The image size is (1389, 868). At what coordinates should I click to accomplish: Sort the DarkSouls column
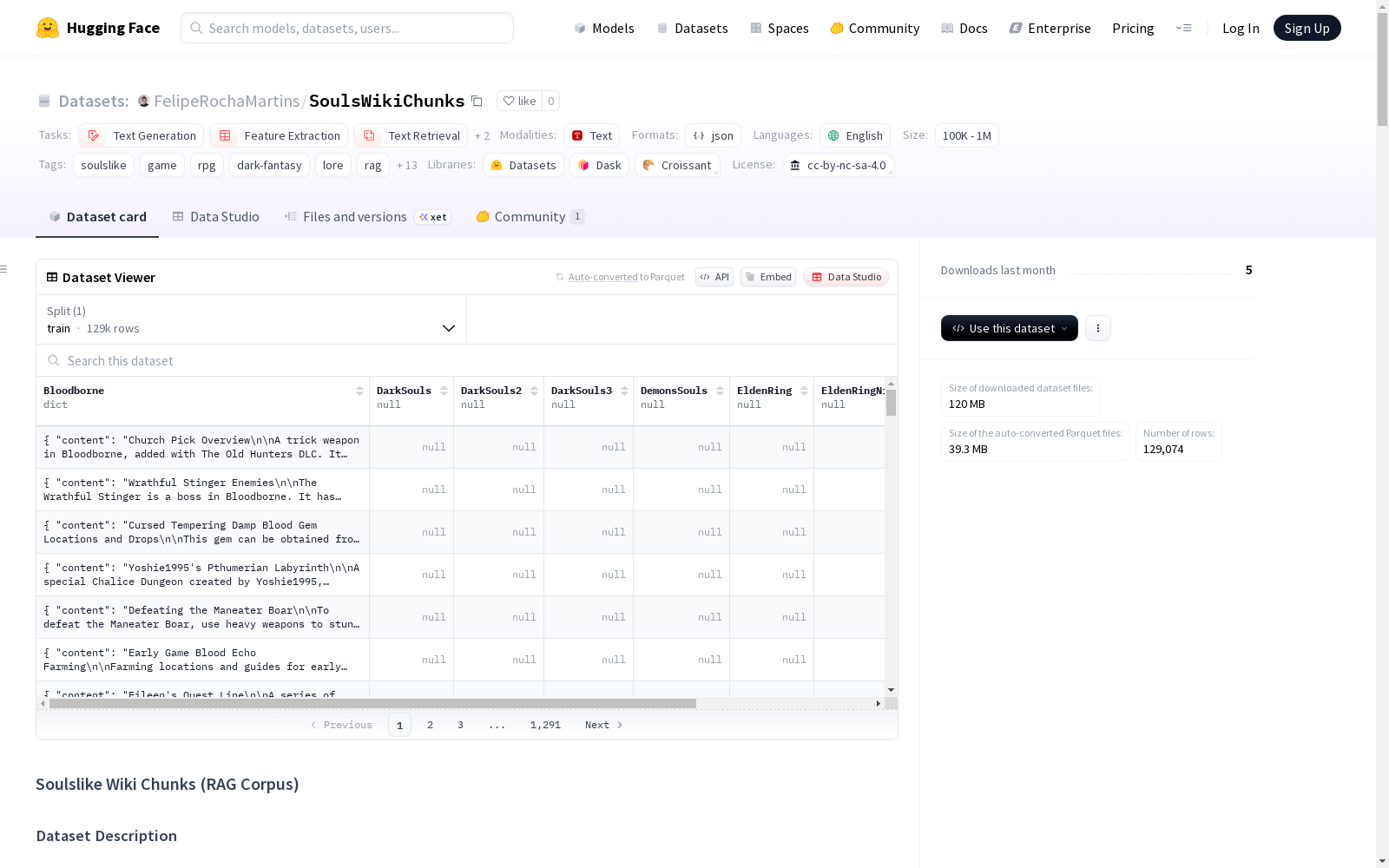(x=444, y=391)
